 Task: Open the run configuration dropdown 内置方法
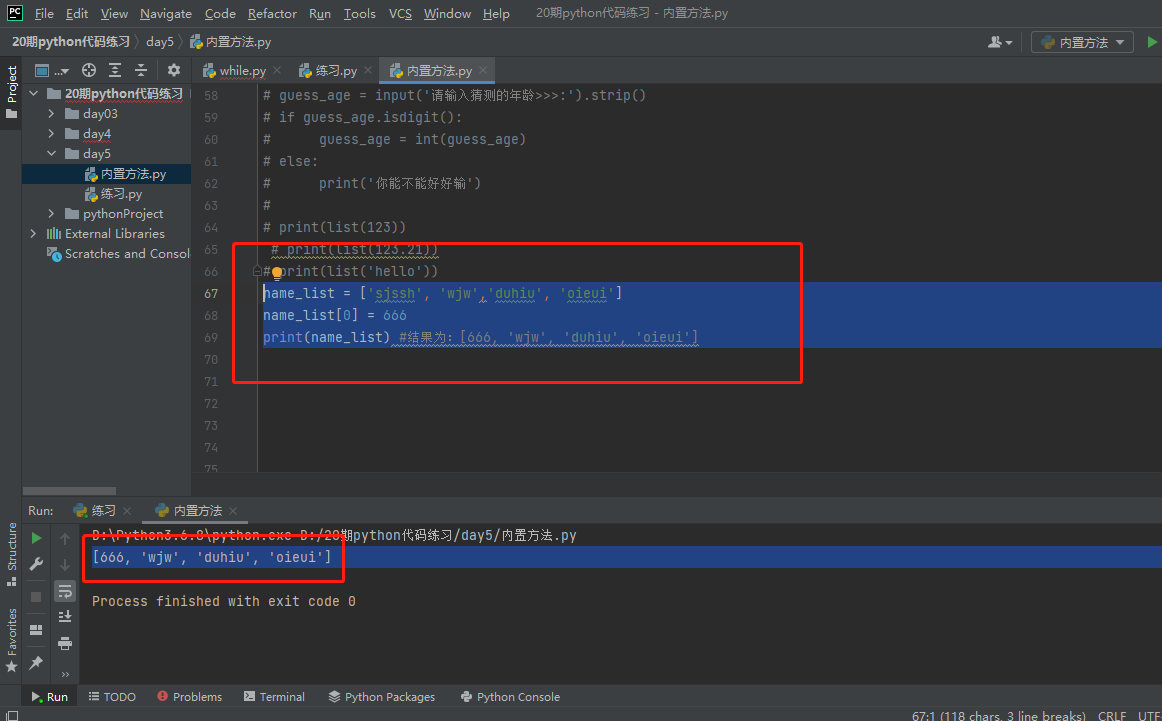[1083, 42]
